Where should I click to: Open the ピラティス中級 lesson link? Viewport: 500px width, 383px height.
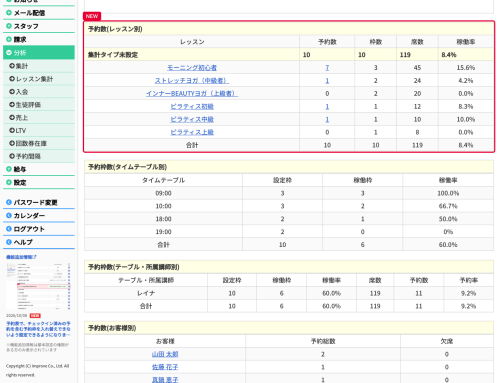click(192, 119)
